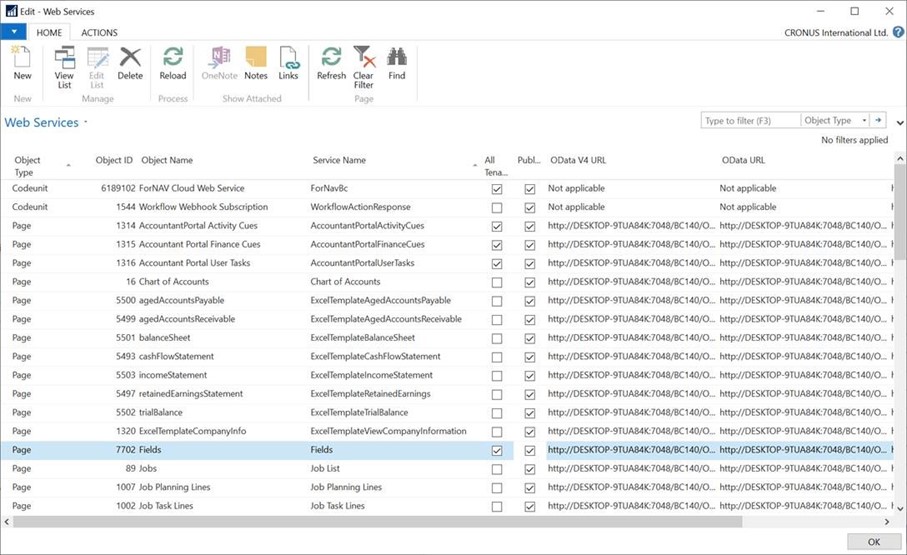This screenshot has width=907, height=555.
Task: Switch to the ACTIONS tab
Action: click(99, 32)
